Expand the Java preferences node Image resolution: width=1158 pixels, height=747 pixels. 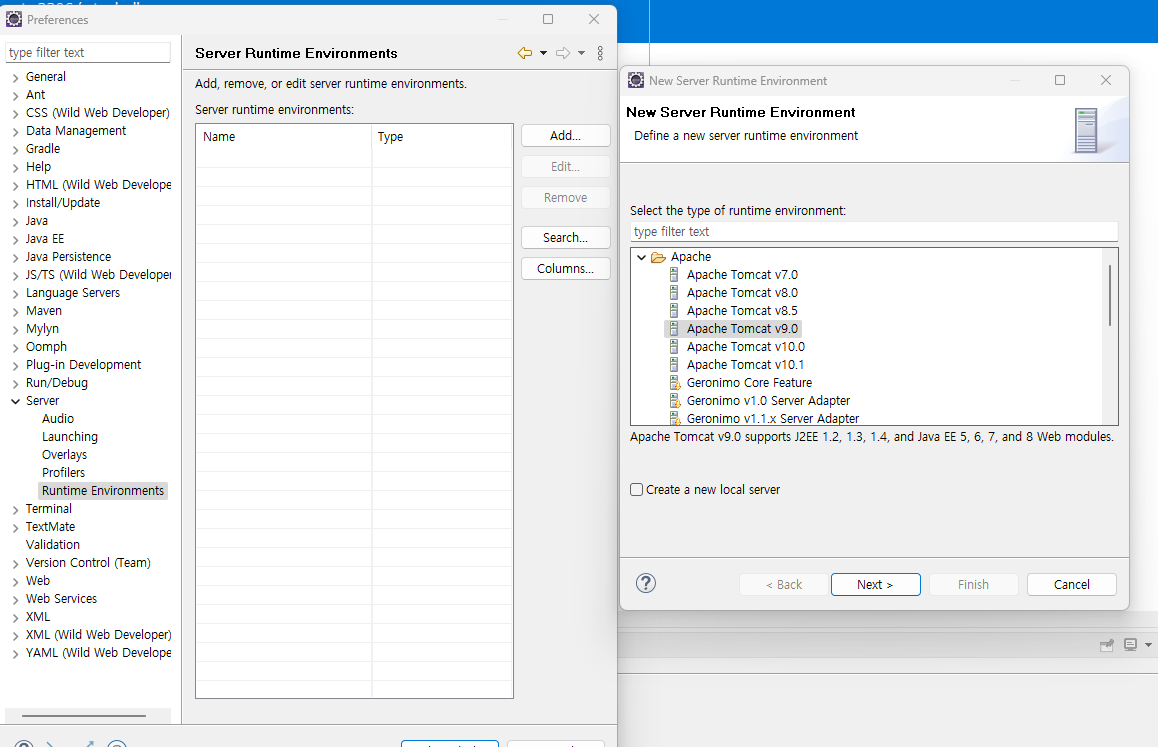tap(16, 222)
